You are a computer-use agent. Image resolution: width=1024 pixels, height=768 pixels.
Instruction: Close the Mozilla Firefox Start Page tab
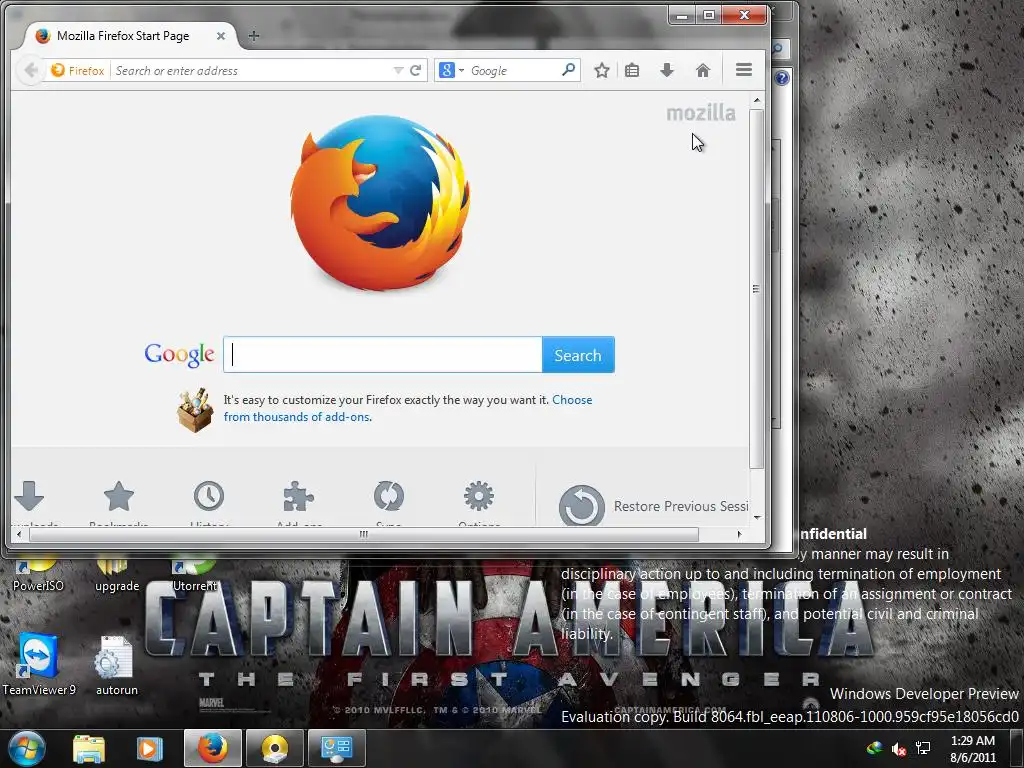tap(221, 36)
